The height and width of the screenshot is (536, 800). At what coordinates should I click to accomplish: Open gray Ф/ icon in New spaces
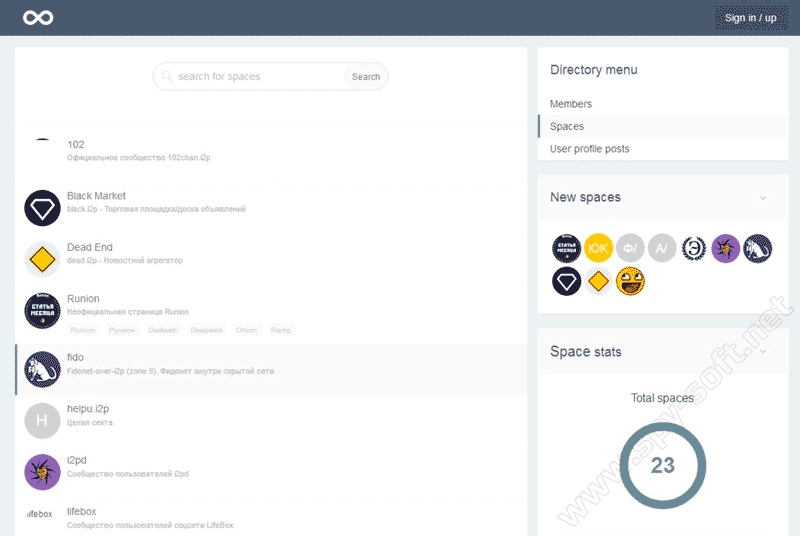630,248
